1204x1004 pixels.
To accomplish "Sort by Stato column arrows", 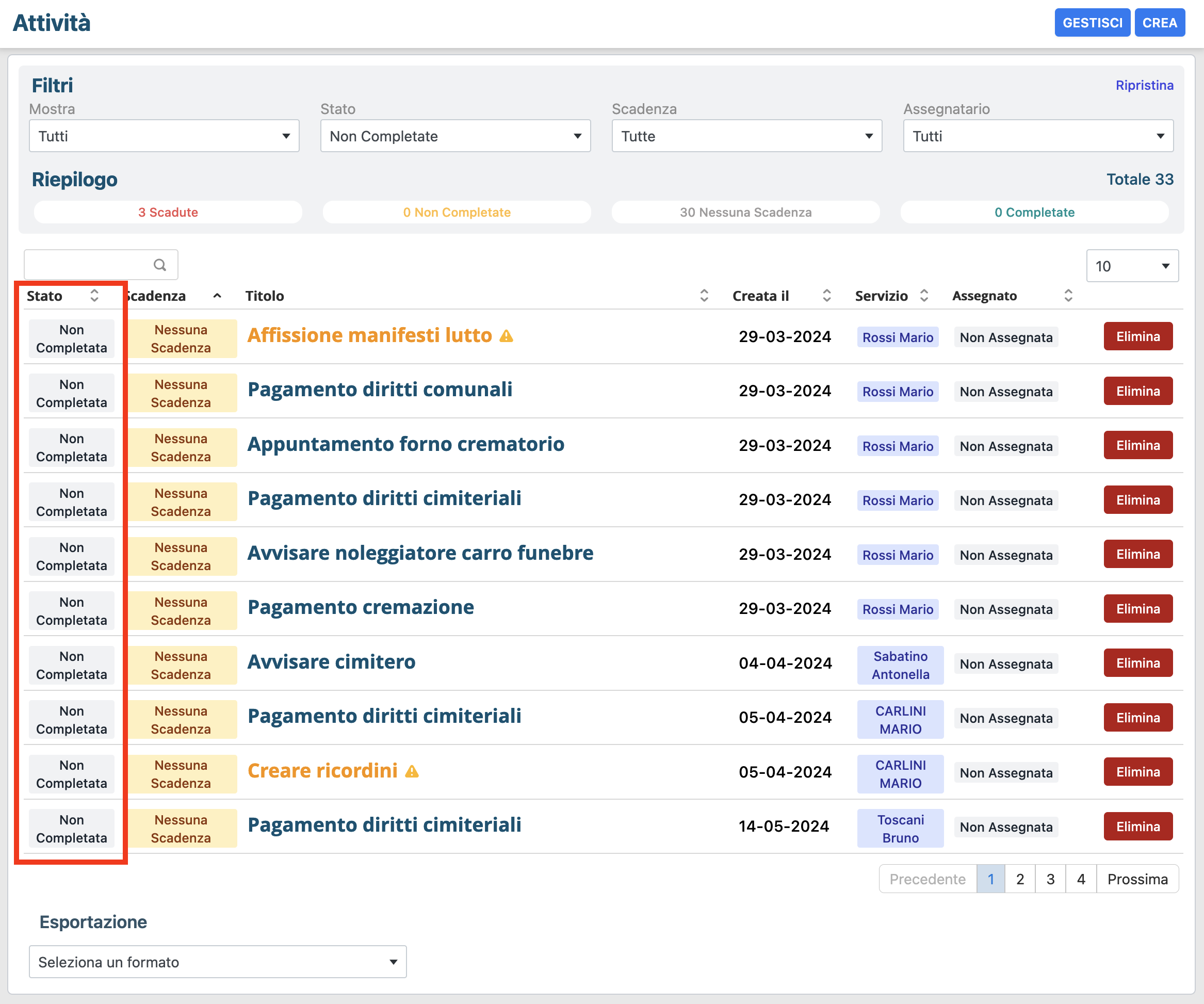I will click(94, 296).
